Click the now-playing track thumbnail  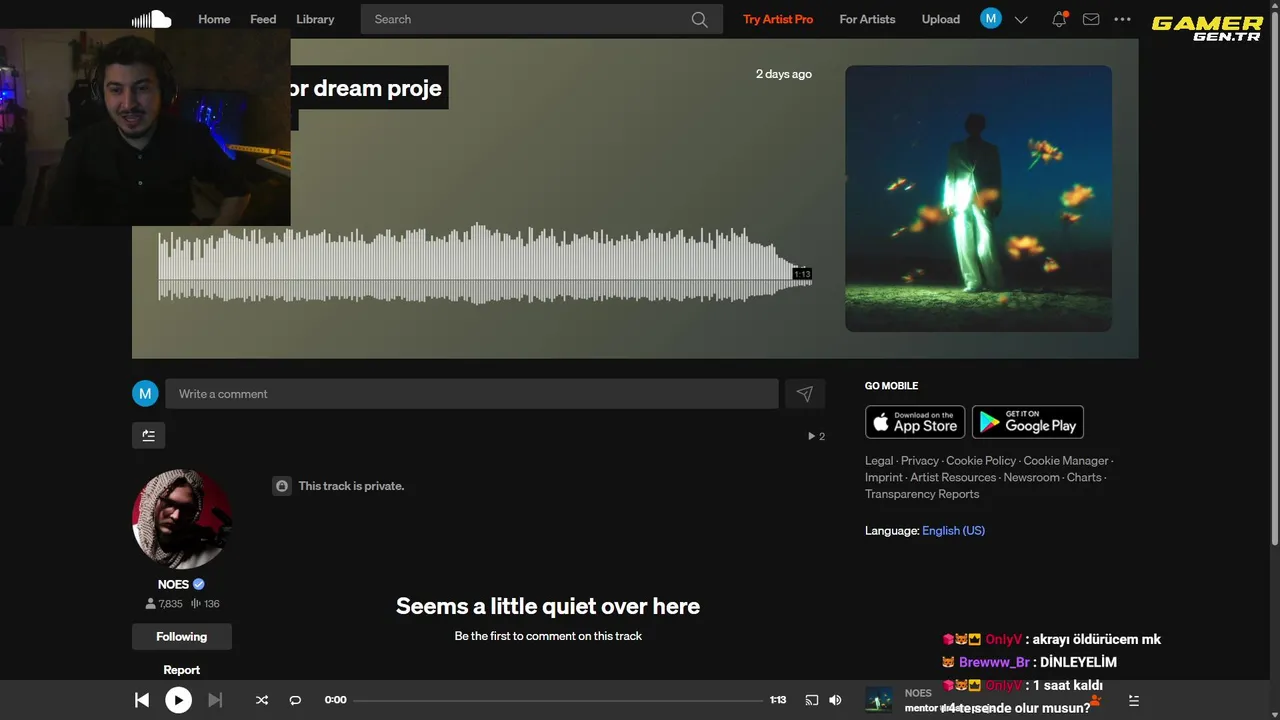click(x=879, y=700)
